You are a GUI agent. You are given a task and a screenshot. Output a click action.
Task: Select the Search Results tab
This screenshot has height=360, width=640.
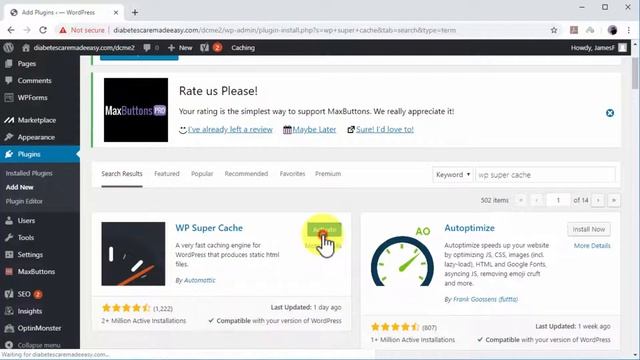[x=122, y=174]
